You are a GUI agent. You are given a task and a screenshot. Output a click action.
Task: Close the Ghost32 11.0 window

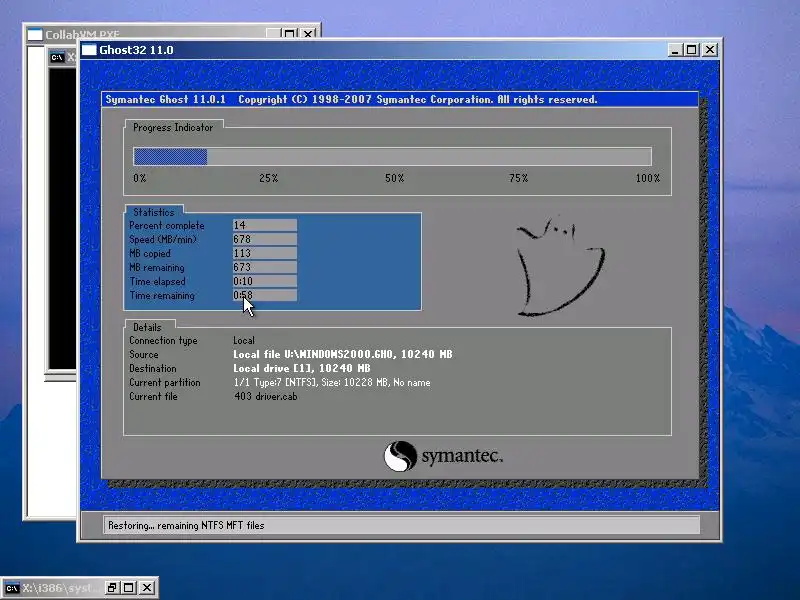point(710,49)
